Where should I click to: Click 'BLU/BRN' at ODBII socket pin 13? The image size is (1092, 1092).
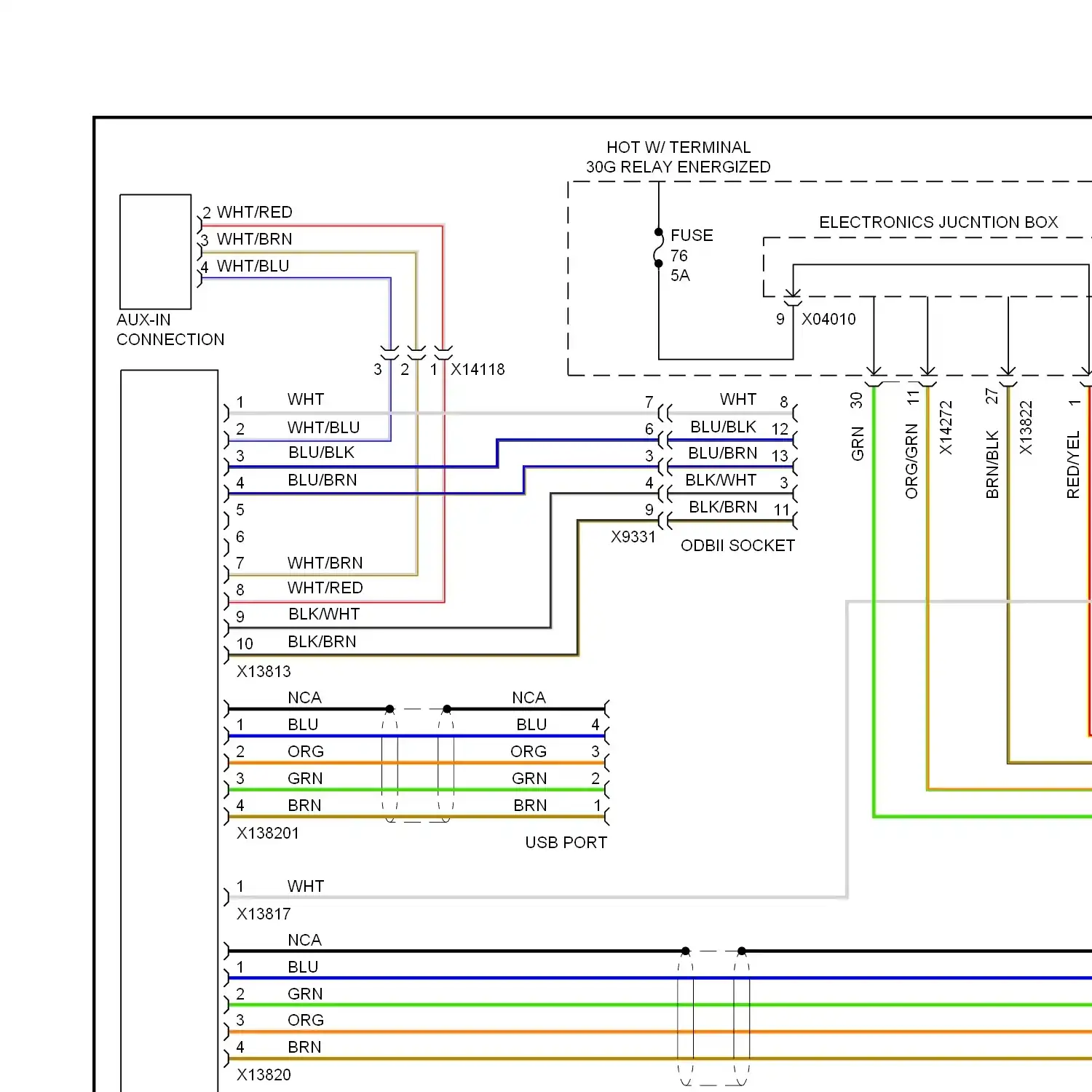tap(723, 453)
